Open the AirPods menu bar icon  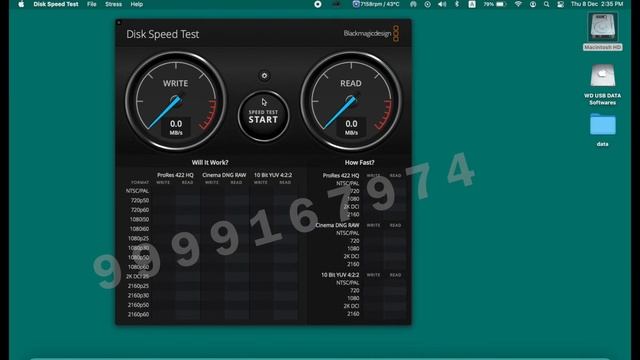pyautogui.click(x=413, y=4)
